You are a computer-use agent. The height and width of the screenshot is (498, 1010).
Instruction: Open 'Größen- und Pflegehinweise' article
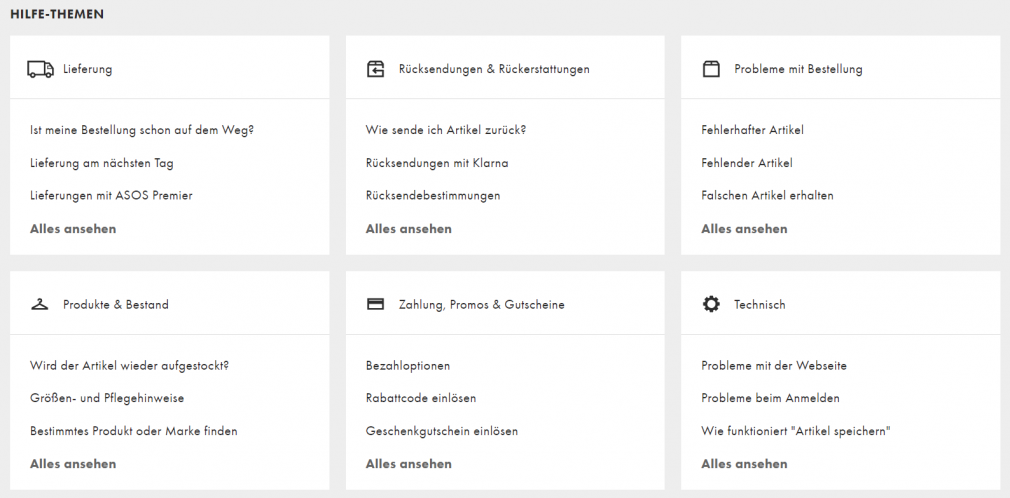(107, 398)
